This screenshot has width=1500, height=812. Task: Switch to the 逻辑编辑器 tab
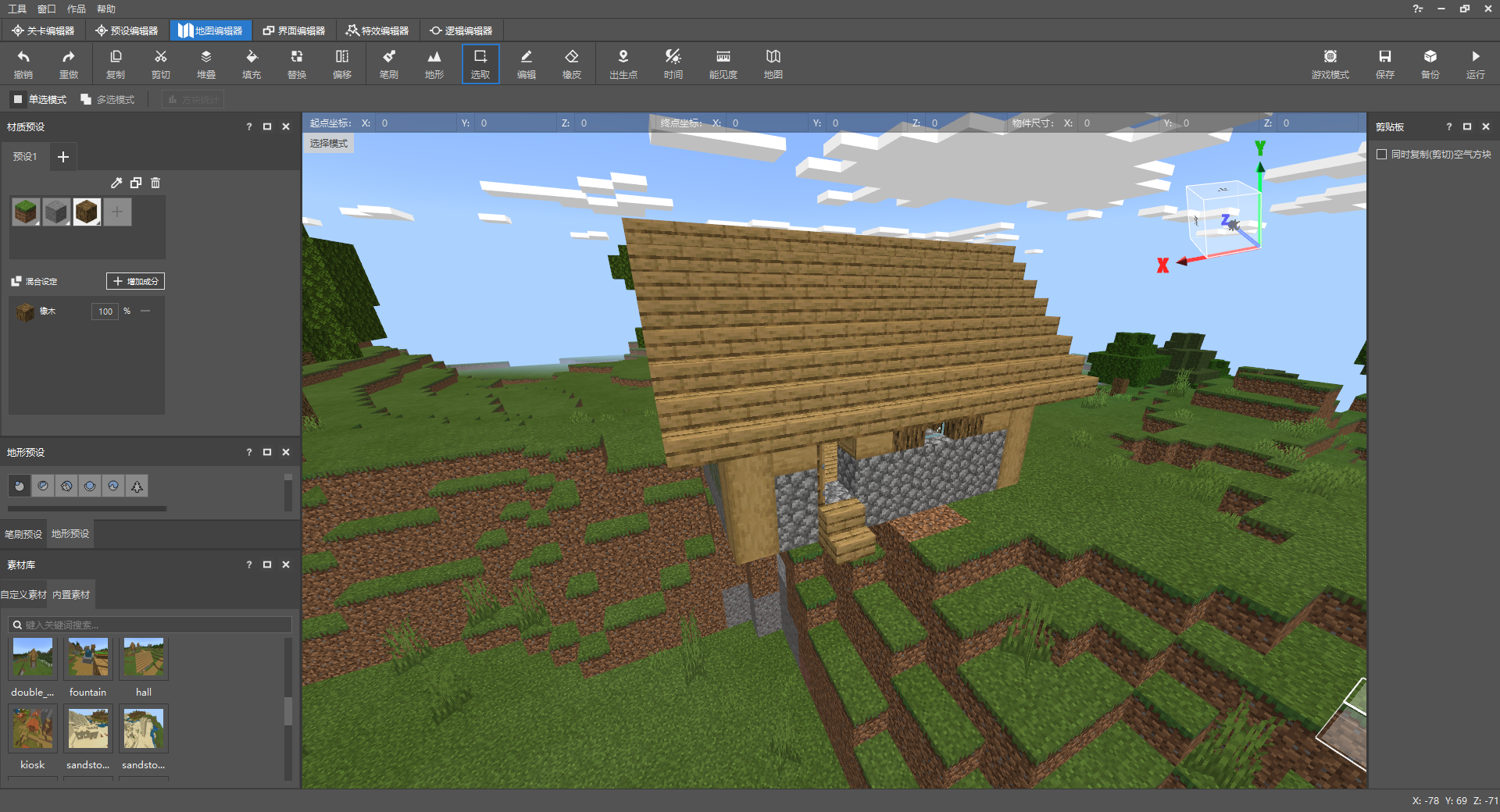tap(462, 30)
